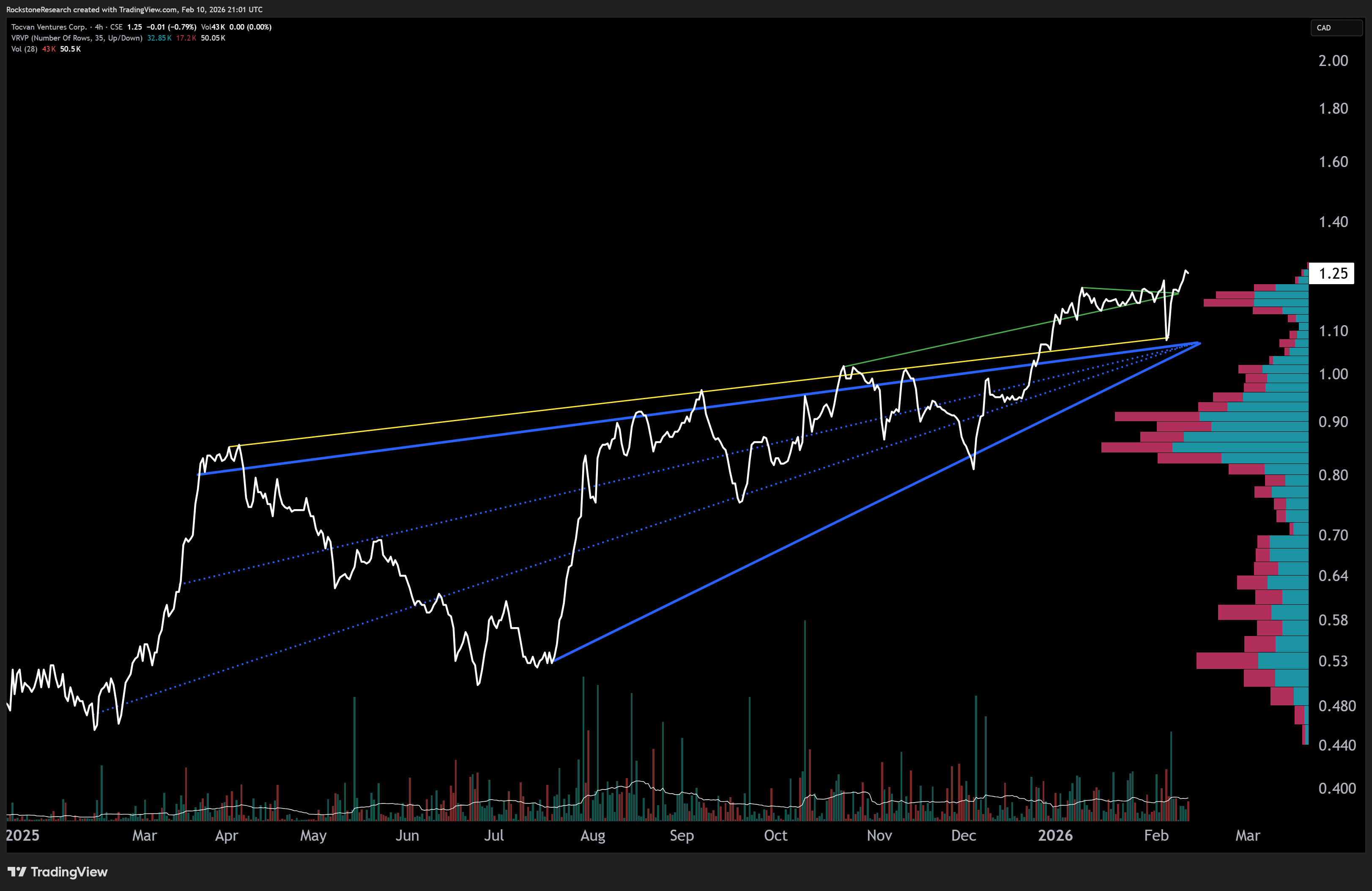
Task: Click the 2026 year marker on time axis
Action: point(1055,836)
